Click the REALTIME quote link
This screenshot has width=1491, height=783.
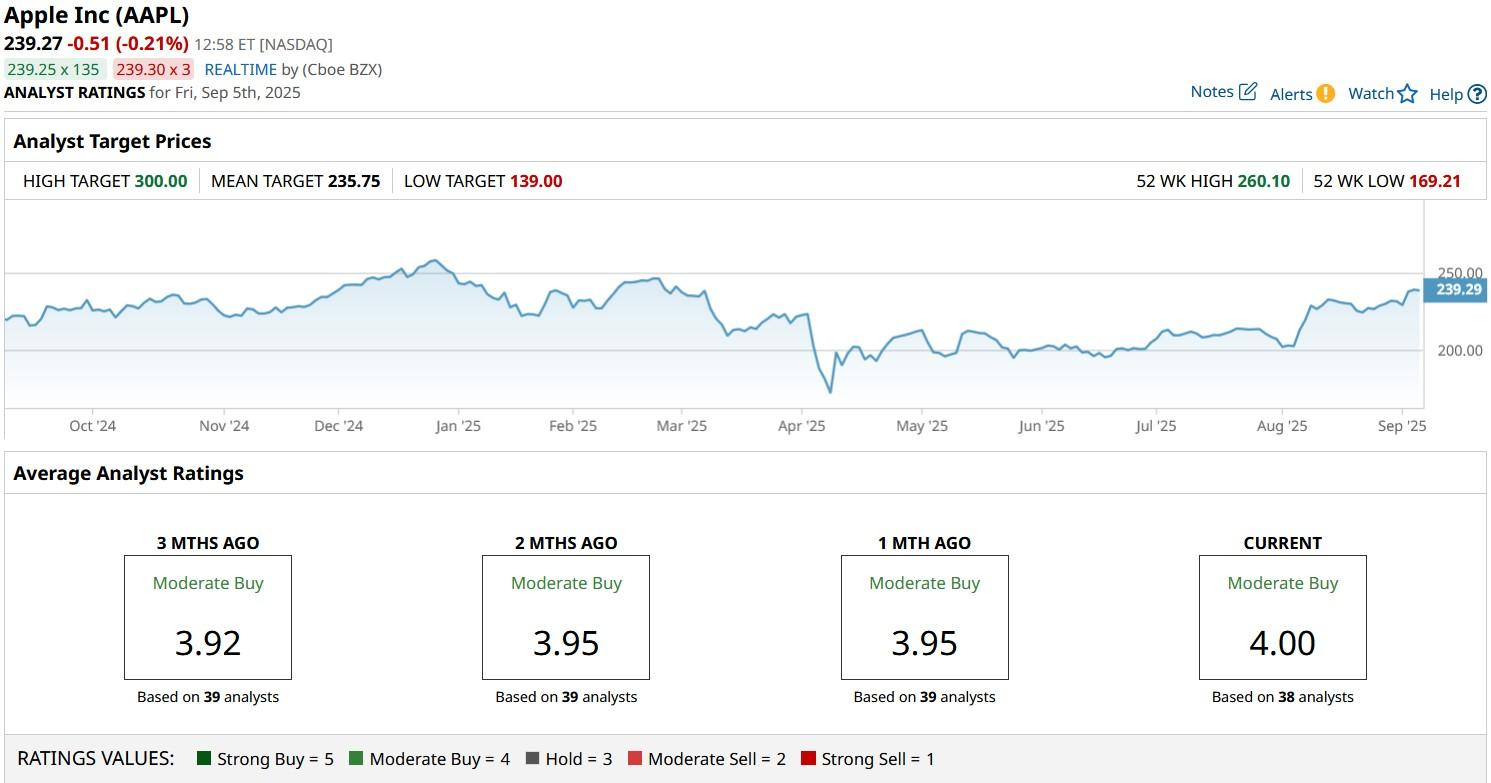point(240,70)
